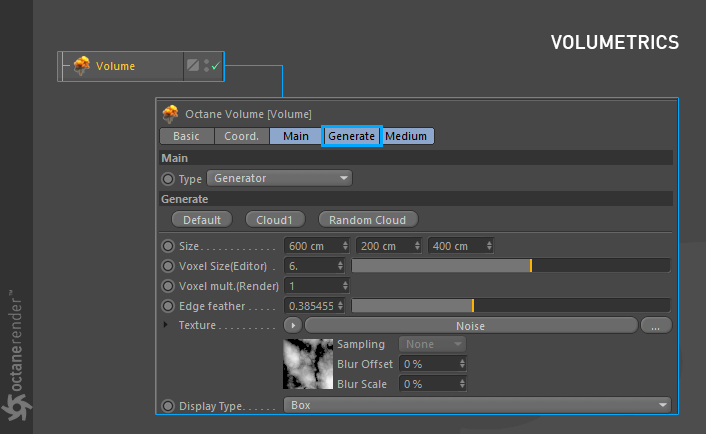Click the Voxel mult.(Render) stepper arrows
Screen dimensions: 706x434
345,286
